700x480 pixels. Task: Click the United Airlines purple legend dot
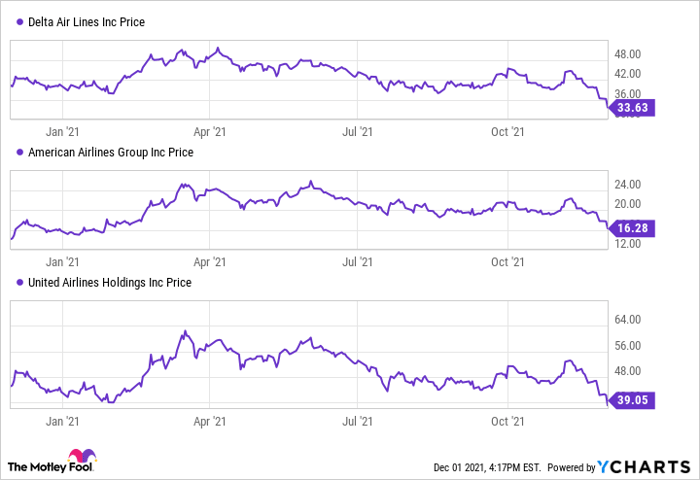click(20, 283)
